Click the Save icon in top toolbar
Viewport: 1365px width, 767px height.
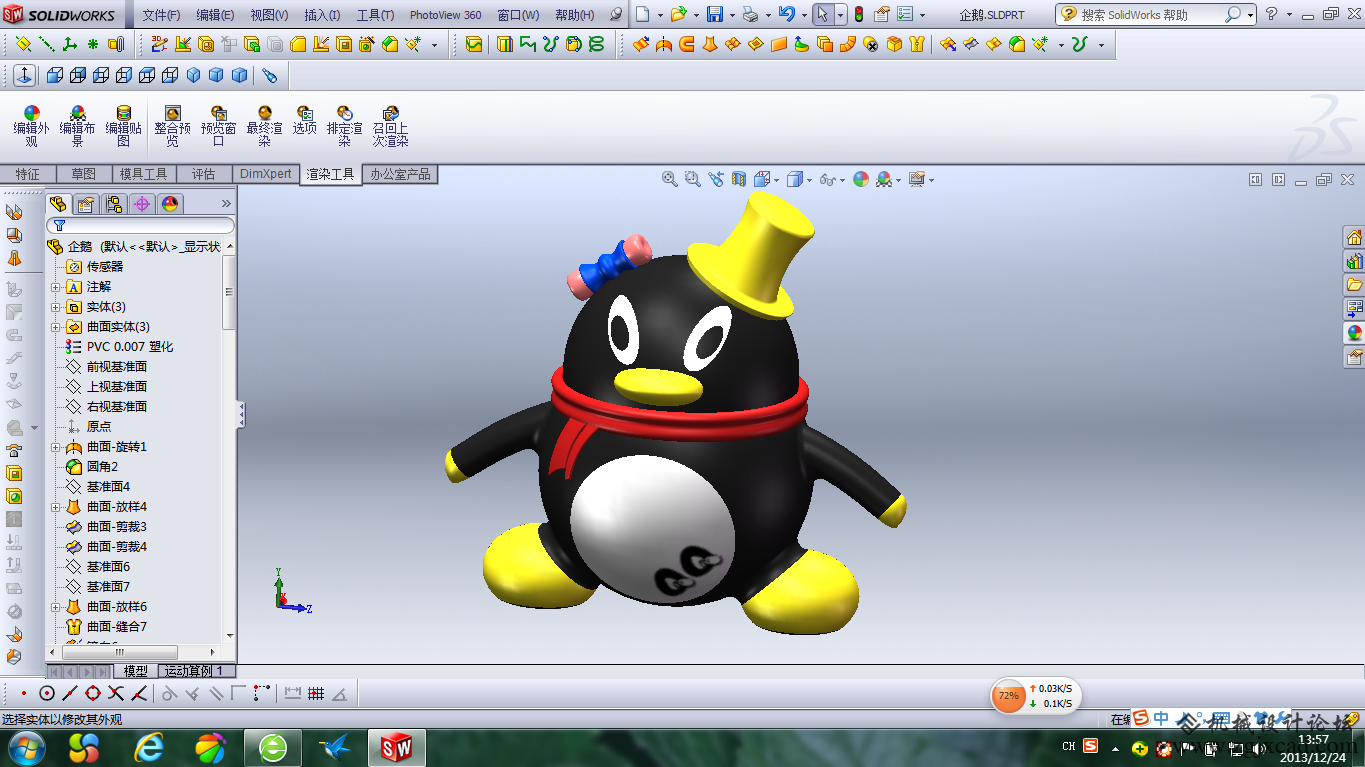pos(715,15)
